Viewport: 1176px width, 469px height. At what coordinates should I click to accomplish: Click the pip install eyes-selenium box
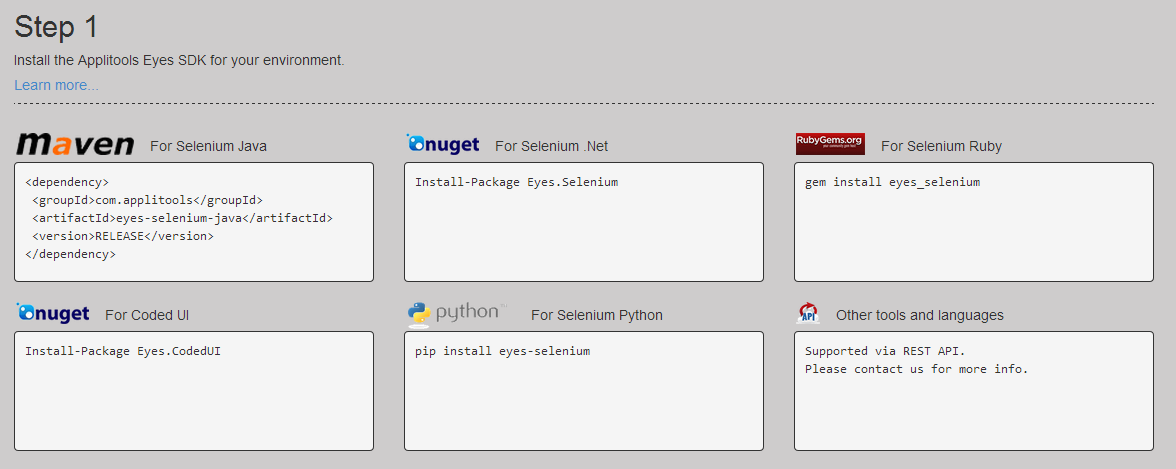[584, 391]
